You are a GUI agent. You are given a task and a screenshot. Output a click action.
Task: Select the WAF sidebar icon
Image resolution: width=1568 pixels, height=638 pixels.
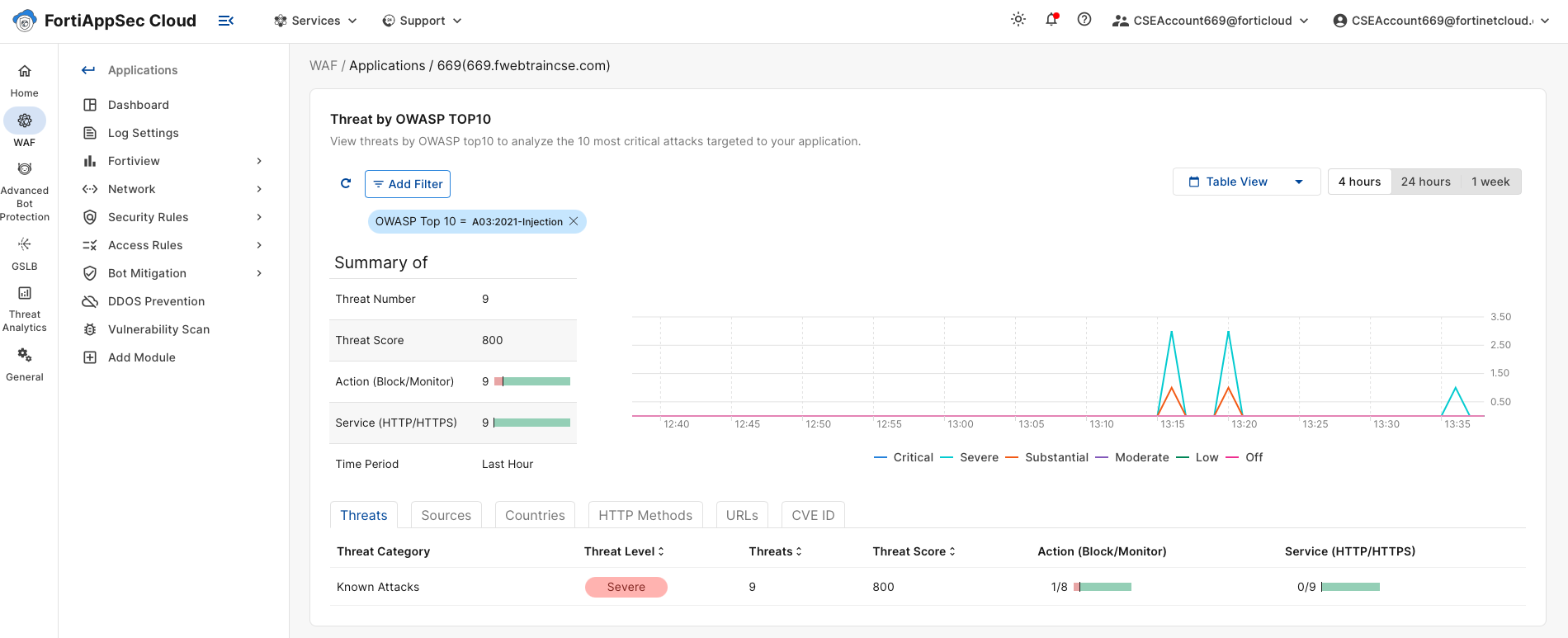coord(25,121)
